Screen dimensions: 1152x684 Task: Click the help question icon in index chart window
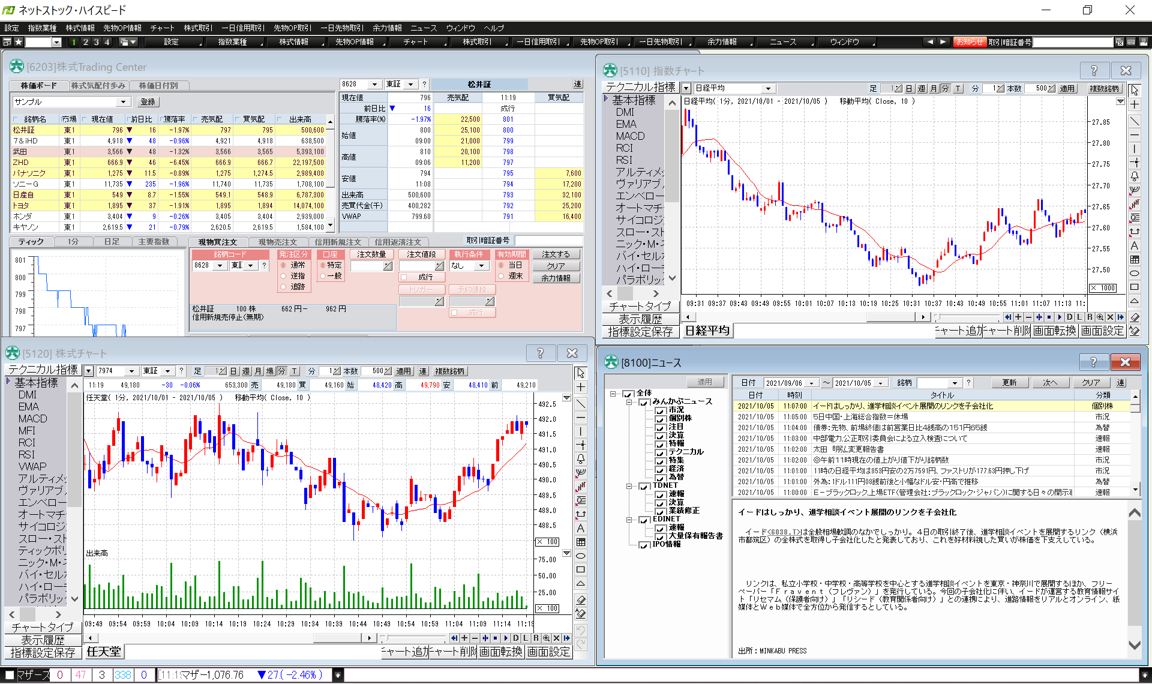coord(1094,71)
